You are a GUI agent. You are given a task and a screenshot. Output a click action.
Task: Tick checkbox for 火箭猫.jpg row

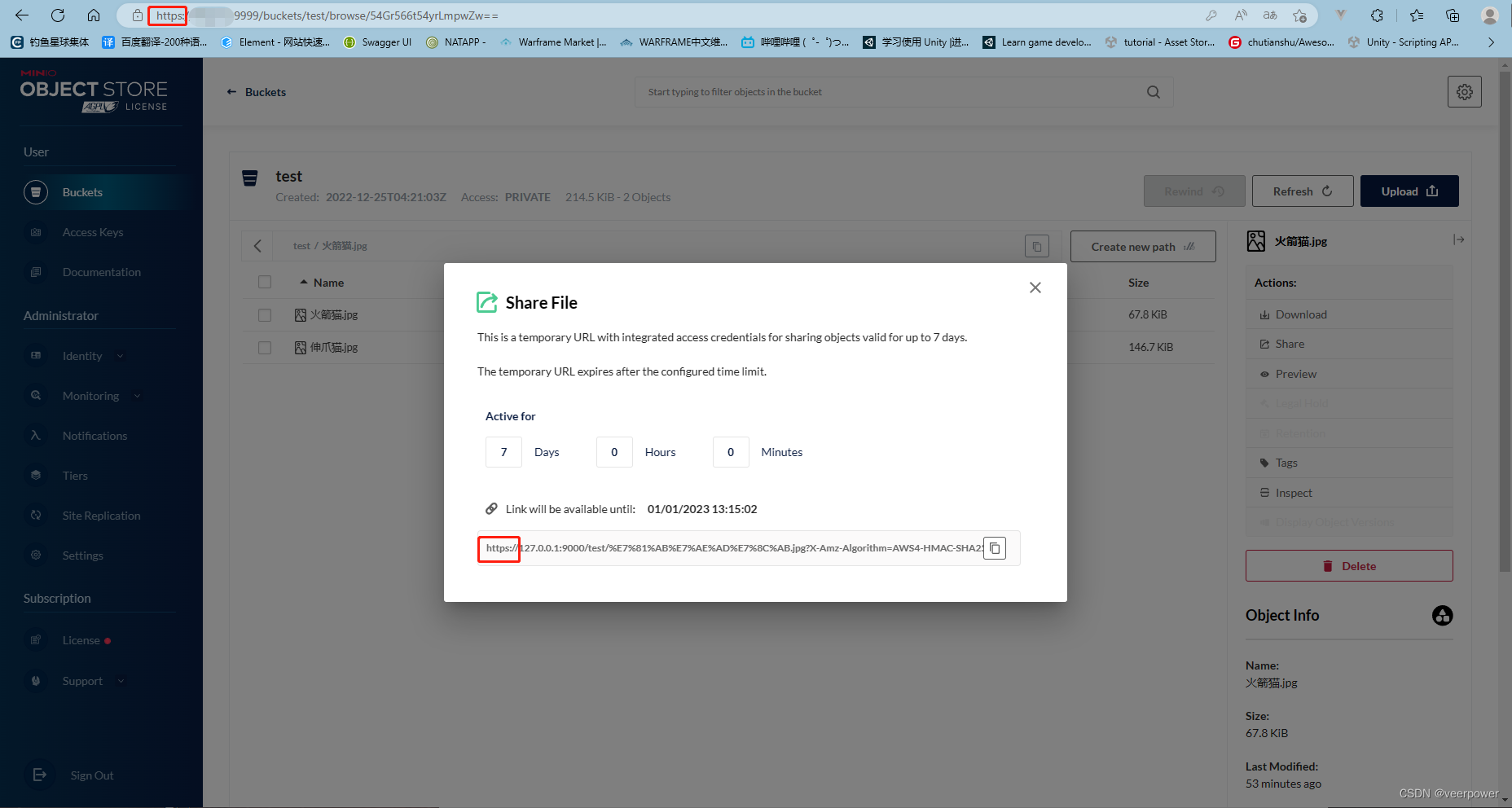tap(265, 314)
